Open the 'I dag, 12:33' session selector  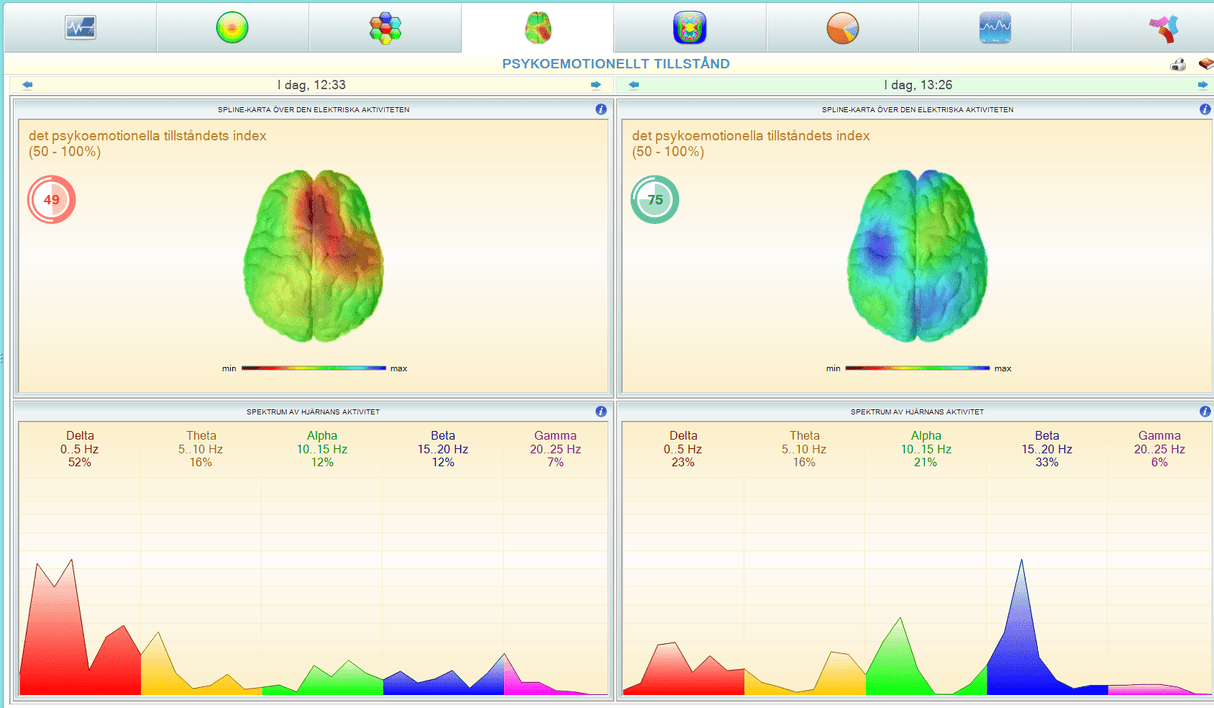coord(311,85)
